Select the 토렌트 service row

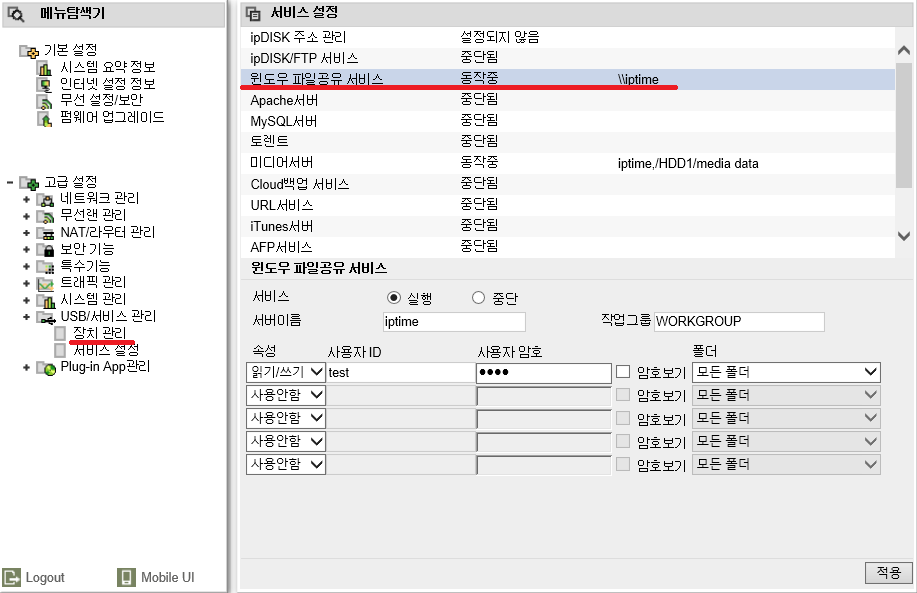coord(568,142)
